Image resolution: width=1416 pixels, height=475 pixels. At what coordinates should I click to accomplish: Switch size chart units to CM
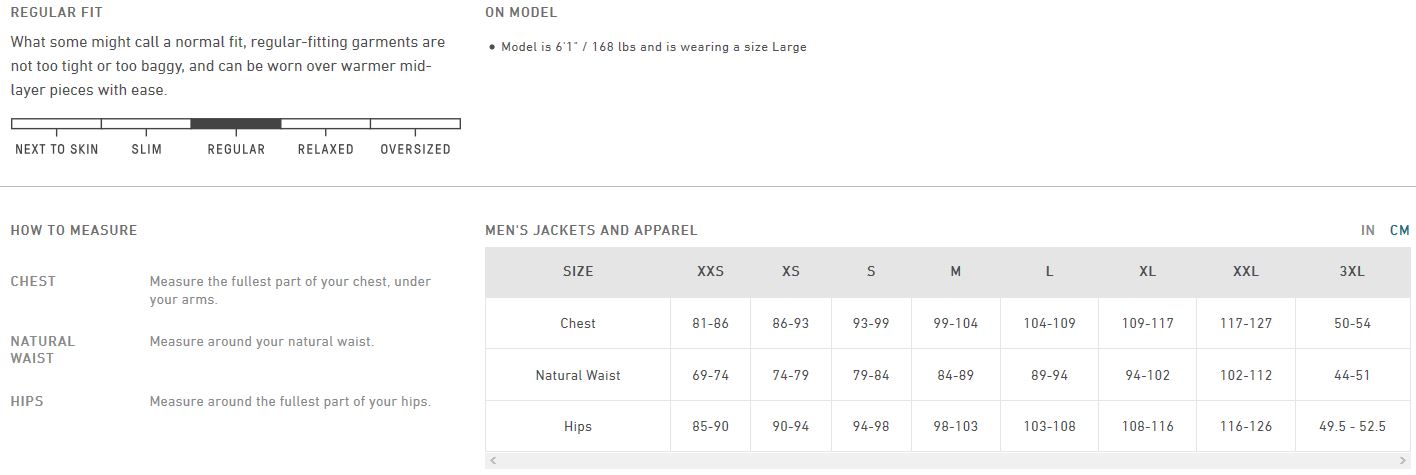[1399, 230]
